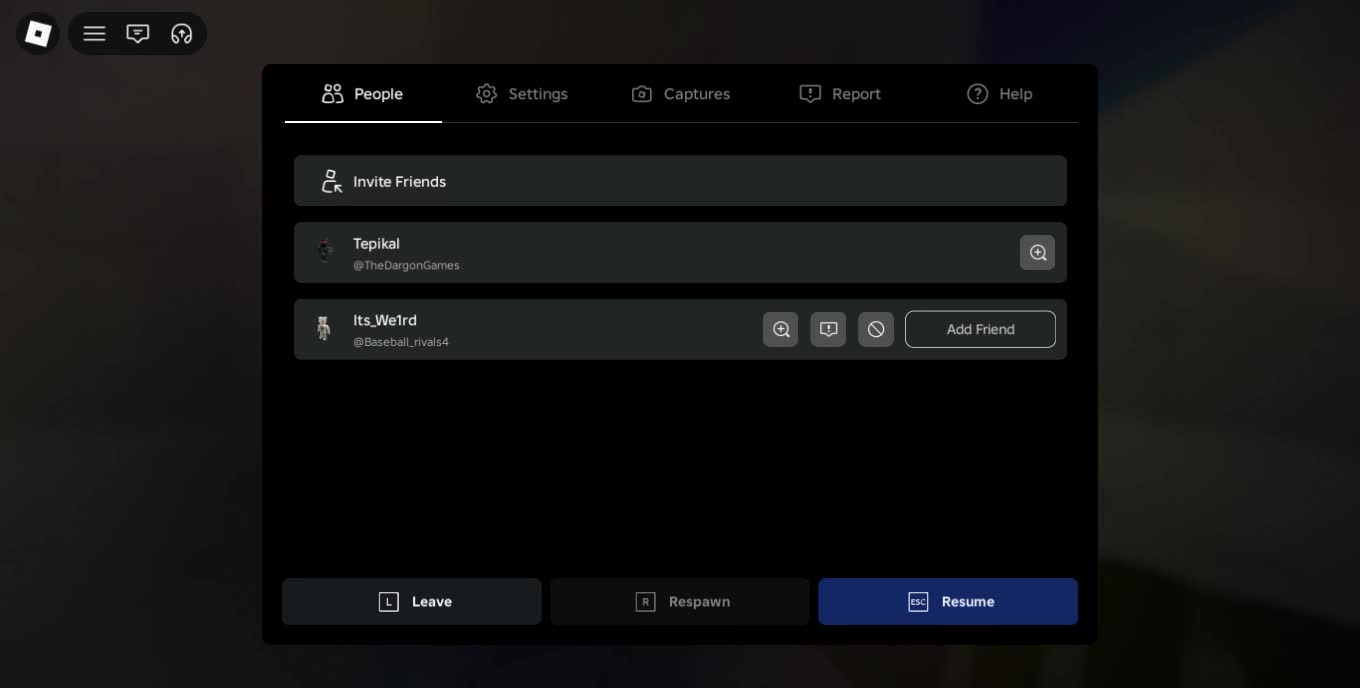1360x688 pixels.
Task: Click the Respawn button
Action: [x=680, y=601]
